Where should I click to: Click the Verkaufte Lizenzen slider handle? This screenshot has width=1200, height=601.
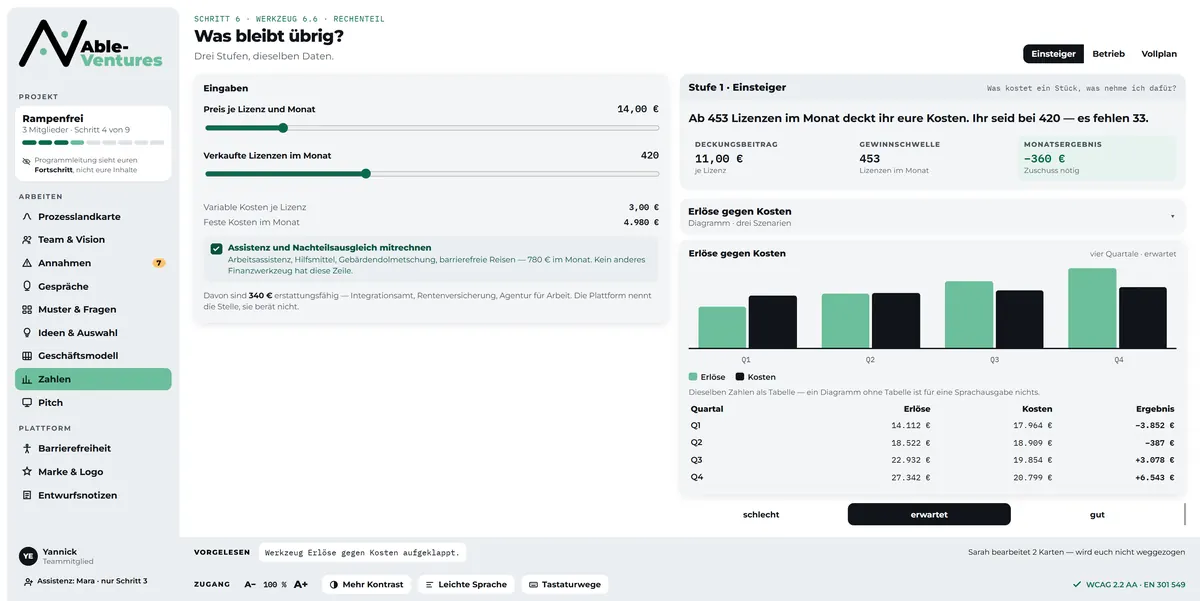[x=365, y=173]
